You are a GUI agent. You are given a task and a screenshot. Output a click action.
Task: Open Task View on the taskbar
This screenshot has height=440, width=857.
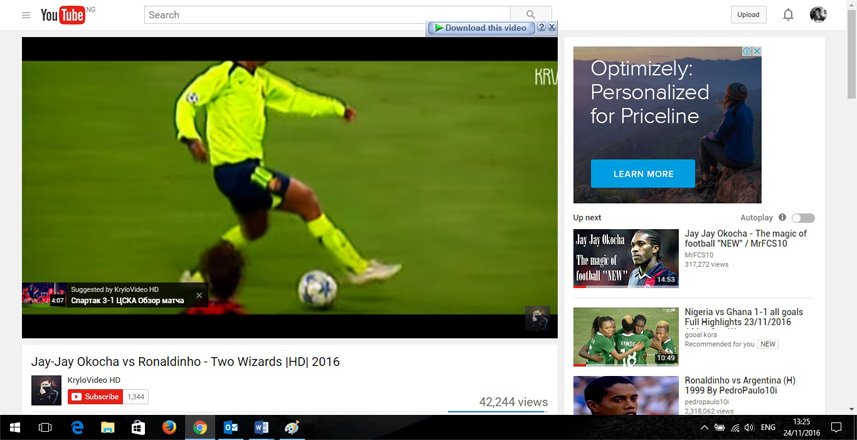(45, 427)
